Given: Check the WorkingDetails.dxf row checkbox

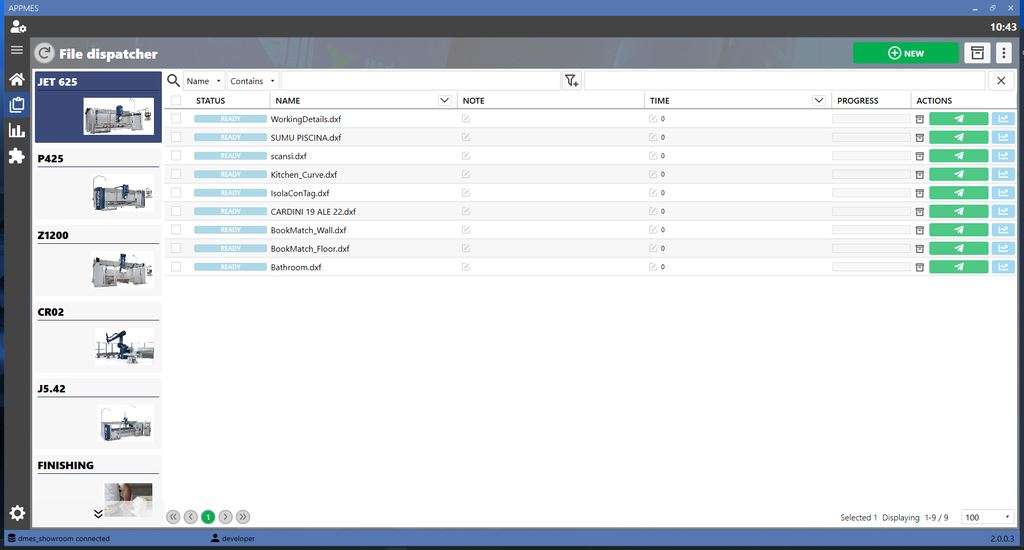Looking at the screenshot, I should (176, 119).
